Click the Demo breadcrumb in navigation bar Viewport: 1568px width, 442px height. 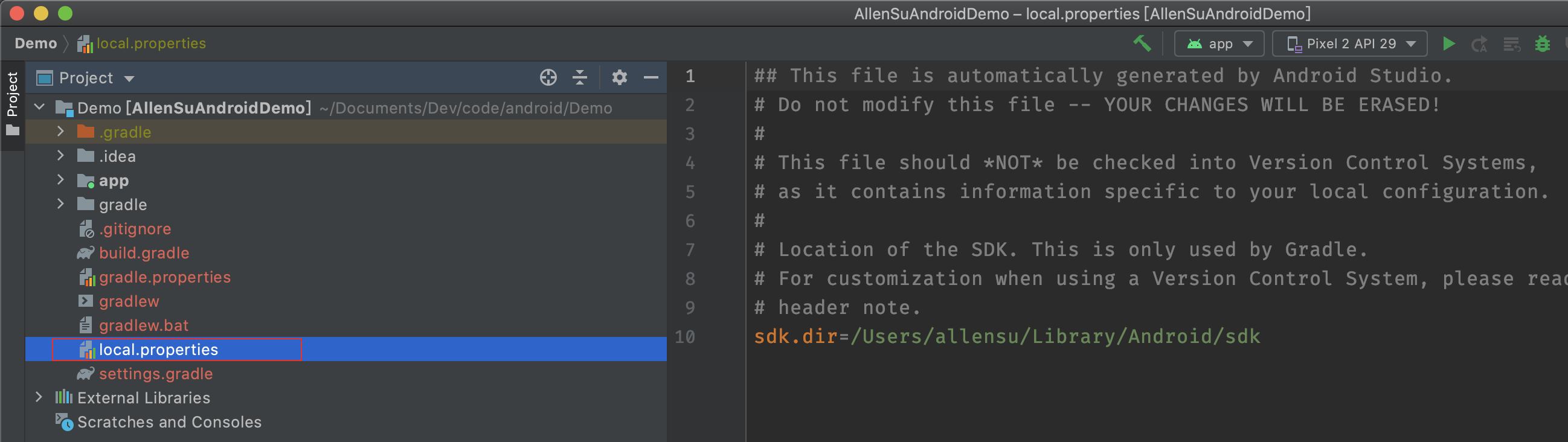click(x=36, y=43)
